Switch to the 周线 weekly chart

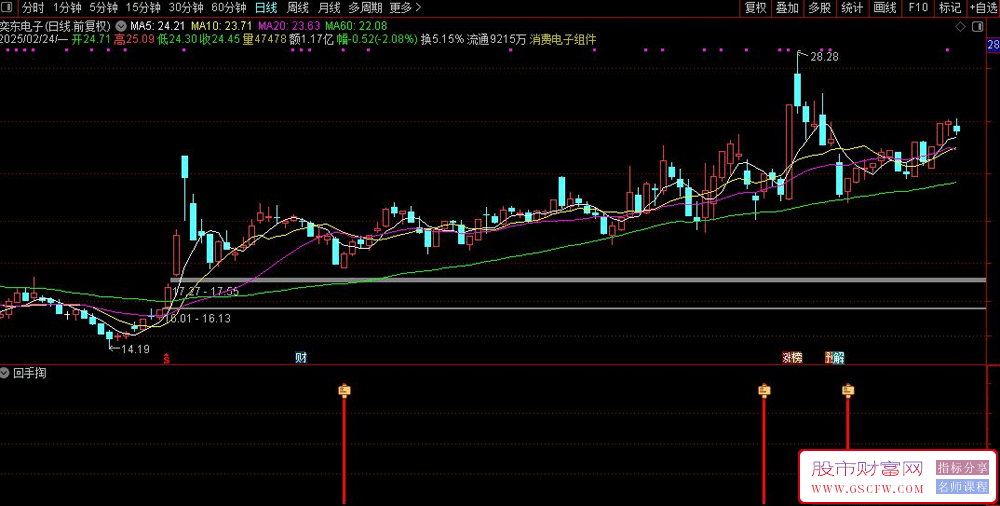pos(298,8)
